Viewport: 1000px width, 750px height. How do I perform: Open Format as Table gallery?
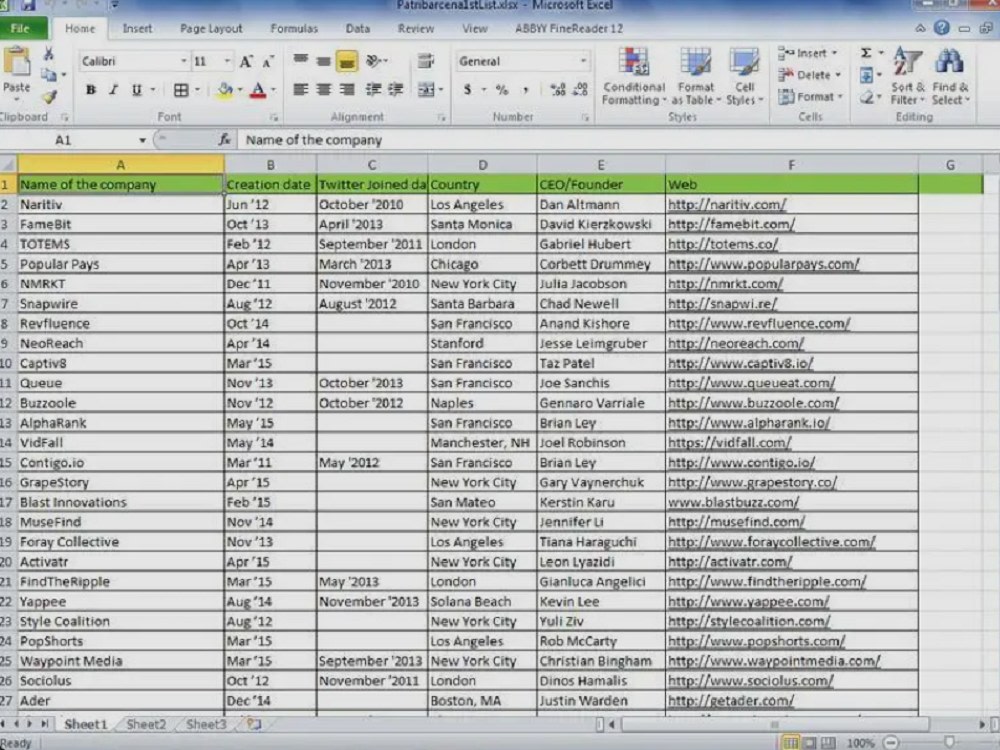click(695, 77)
